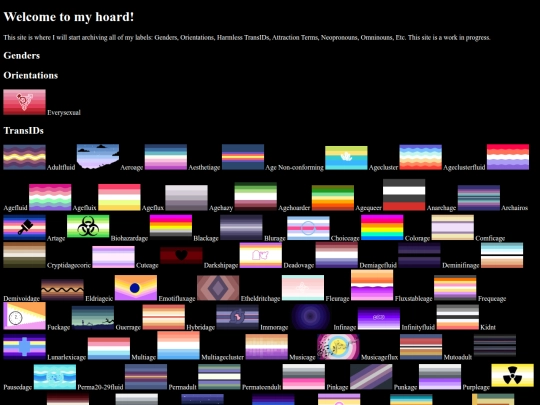The width and height of the screenshot is (540, 405).
Task: Click the Musicageflux music notes flag
Action: tap(338, 347)
